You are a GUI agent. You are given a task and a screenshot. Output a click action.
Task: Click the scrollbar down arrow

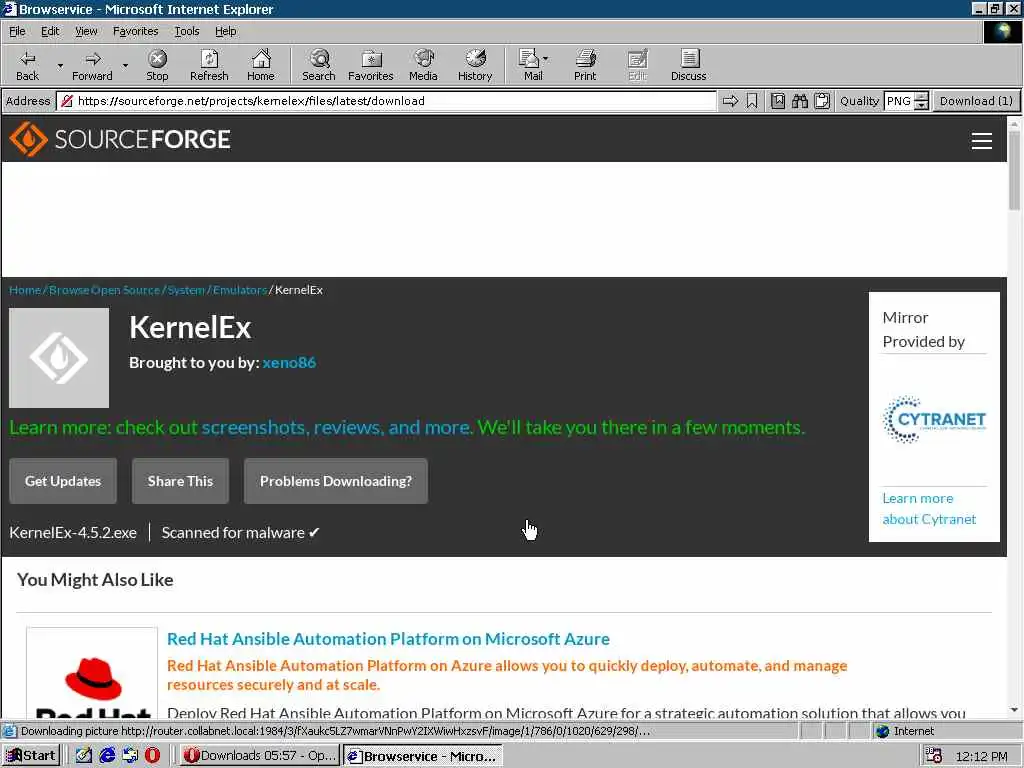click(x=1014, y=710)
